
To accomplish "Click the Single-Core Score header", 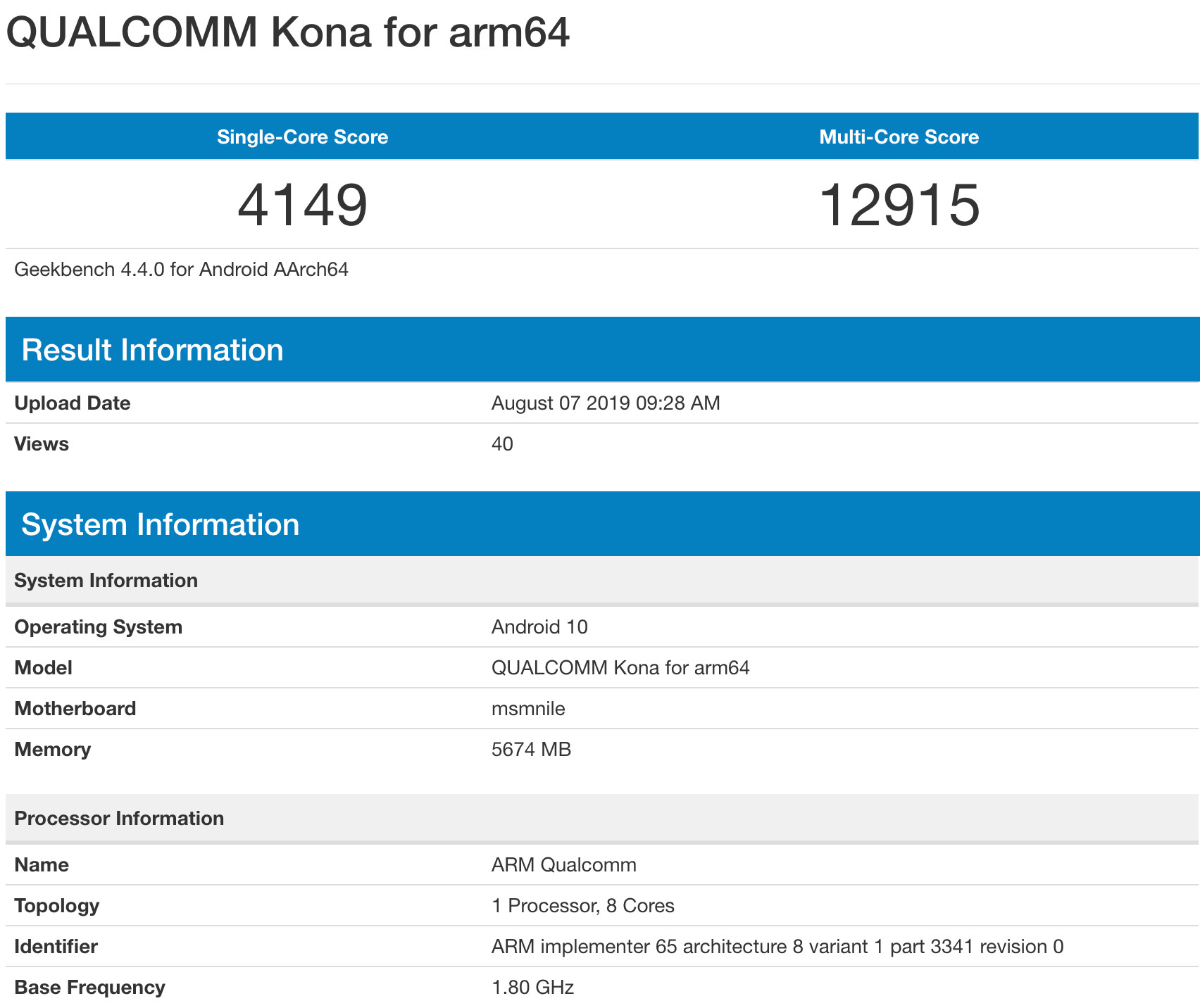I will [x=302, y=137].
